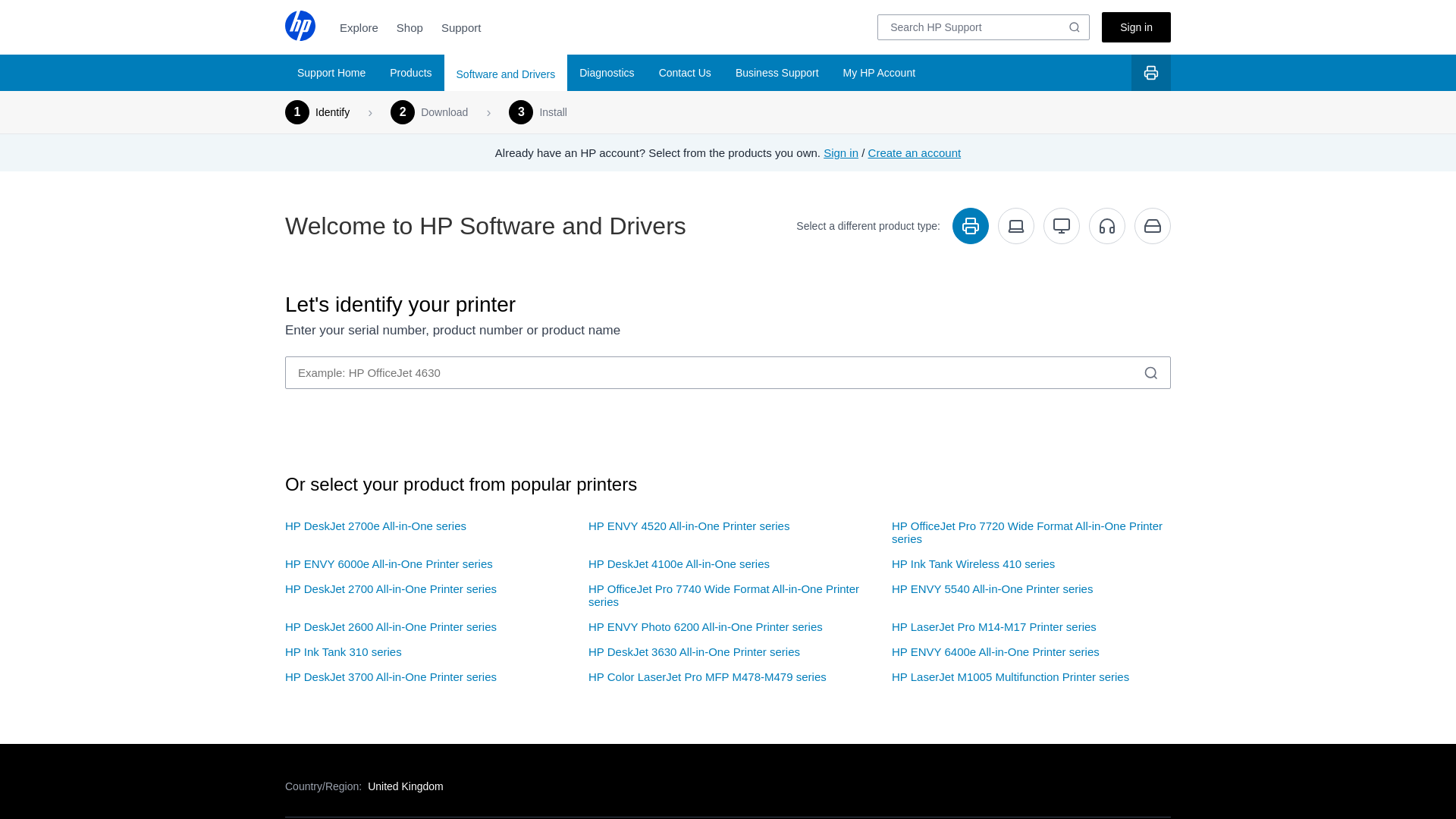This screenshot has height=819, width=1456.
Task: Open HP DeskJet 3630 All-in-One Printer series
Action: [x=695, y=652]
